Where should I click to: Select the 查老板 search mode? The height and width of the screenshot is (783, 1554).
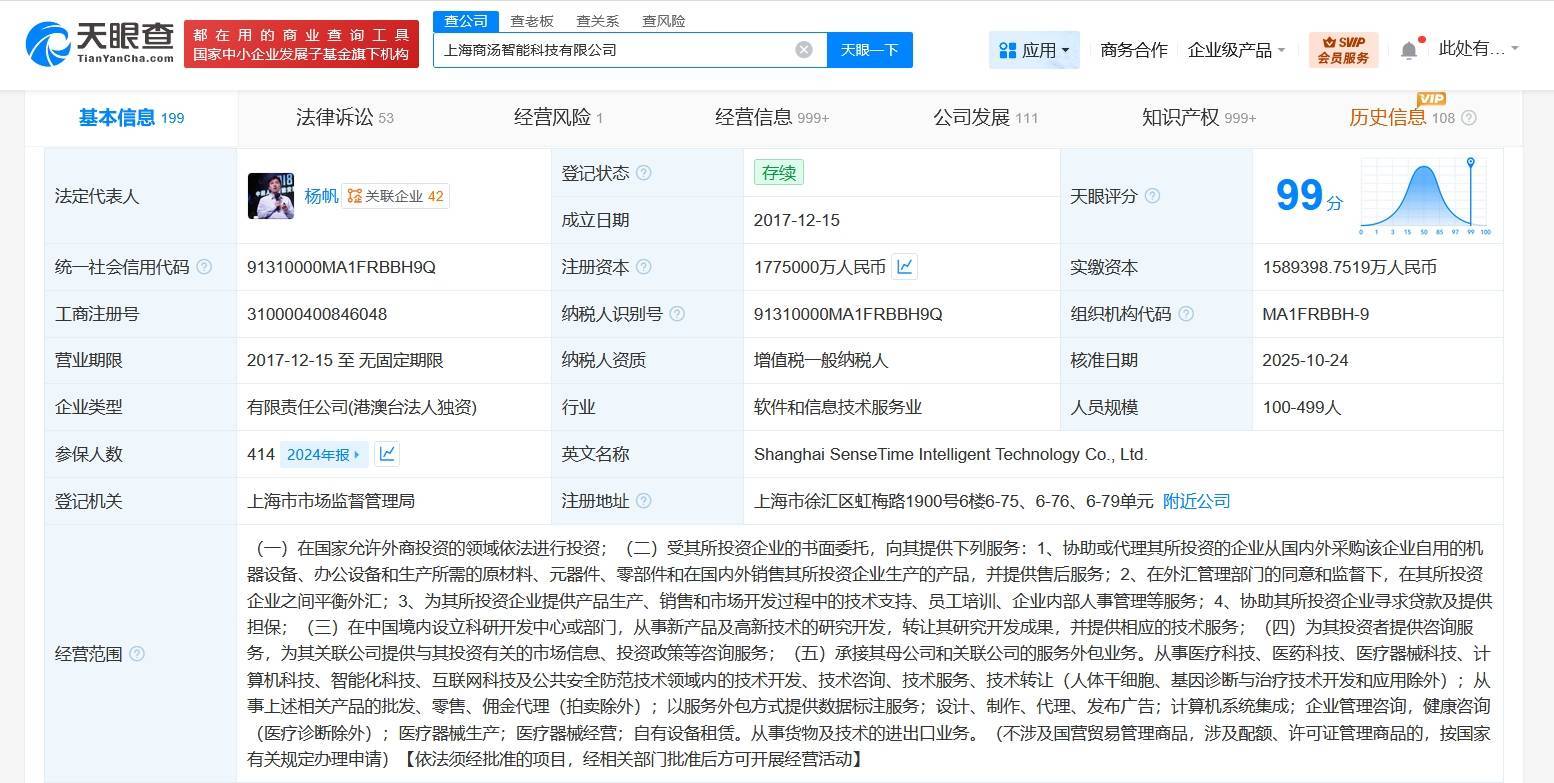532,21
